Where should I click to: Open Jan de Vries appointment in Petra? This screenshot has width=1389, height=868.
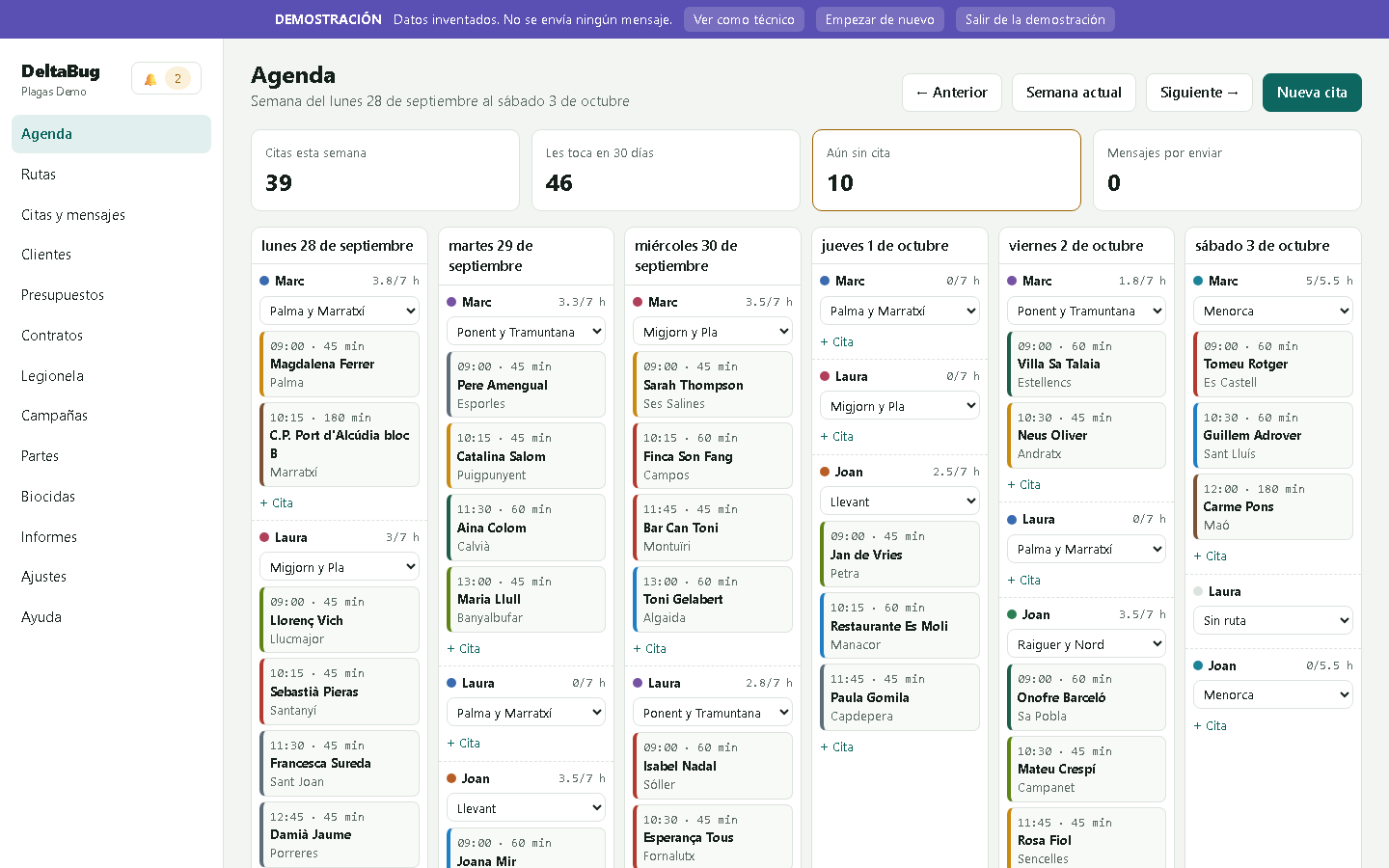(x=900, y=555)
